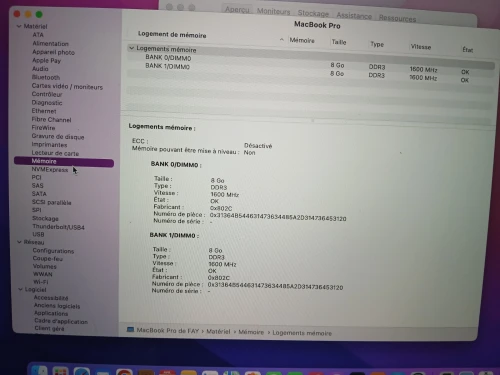The image size is (500, 375).
Task: Open Apple Pay sidebar entry
Action: (46, 60)
